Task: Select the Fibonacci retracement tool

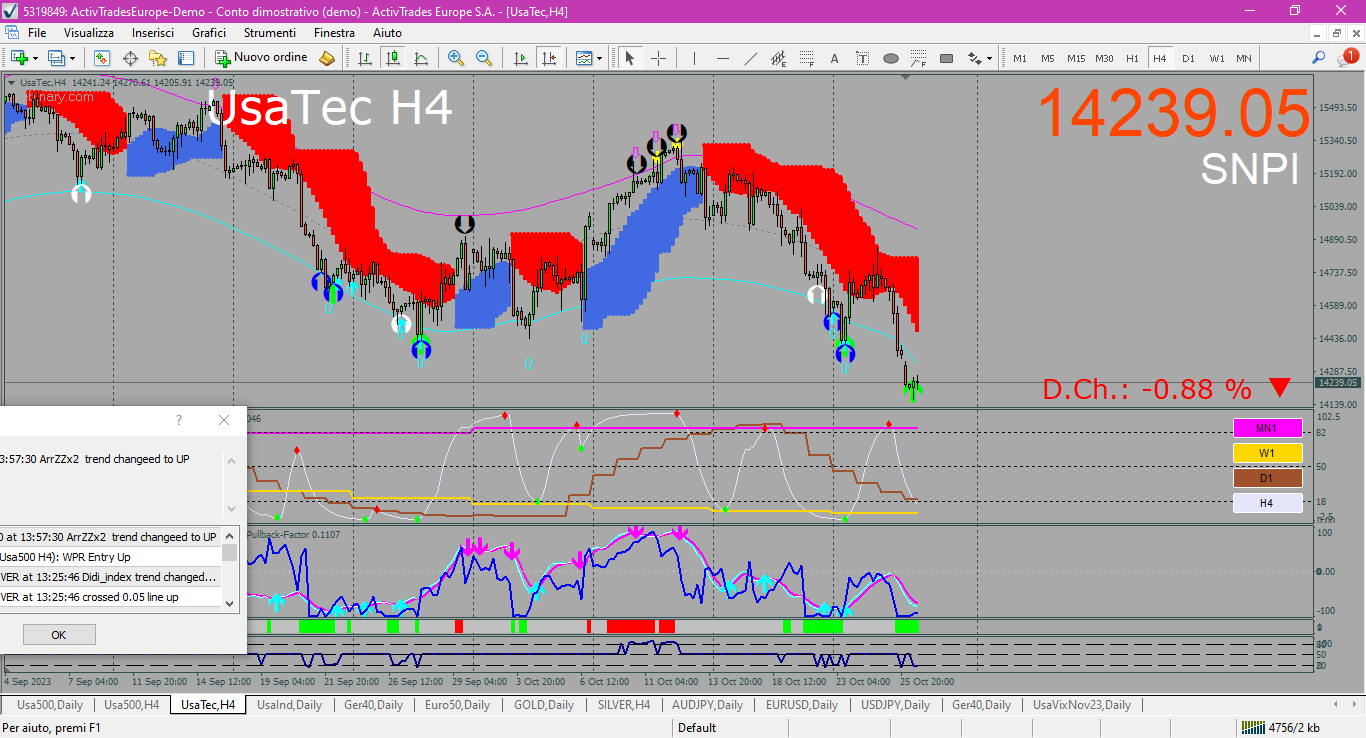Action: pyautogui.click(x=806, y=58)
